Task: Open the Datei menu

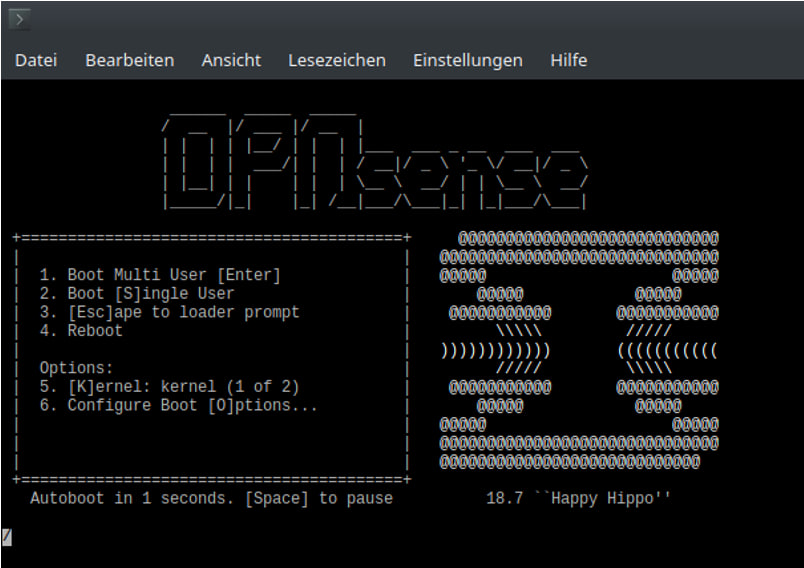Action: (x=36, y=60)
